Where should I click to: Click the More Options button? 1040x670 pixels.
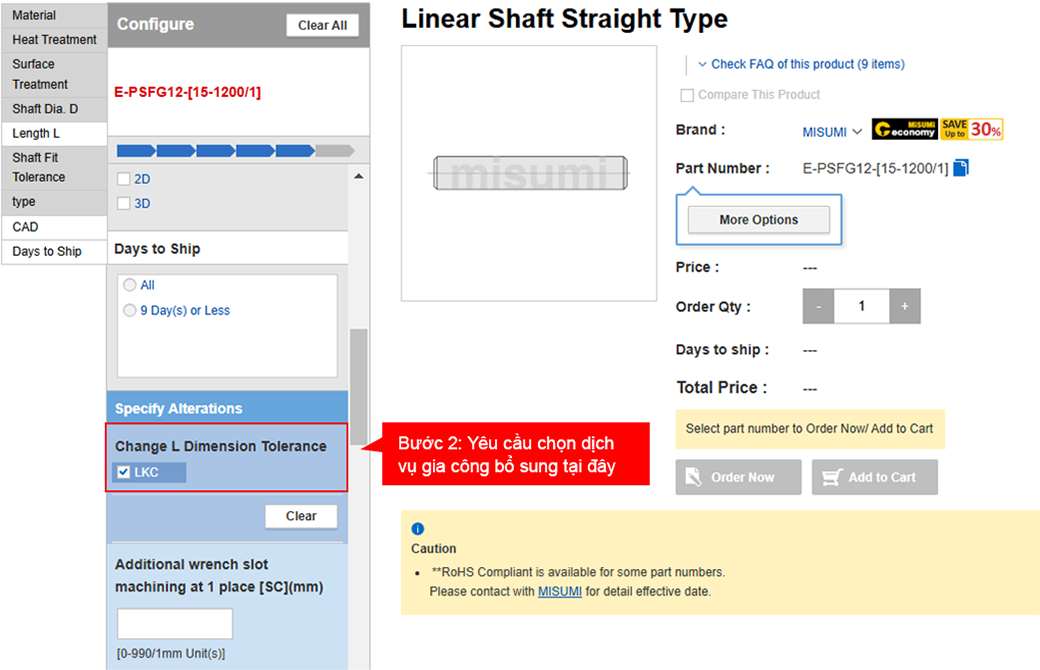(758, 220)
